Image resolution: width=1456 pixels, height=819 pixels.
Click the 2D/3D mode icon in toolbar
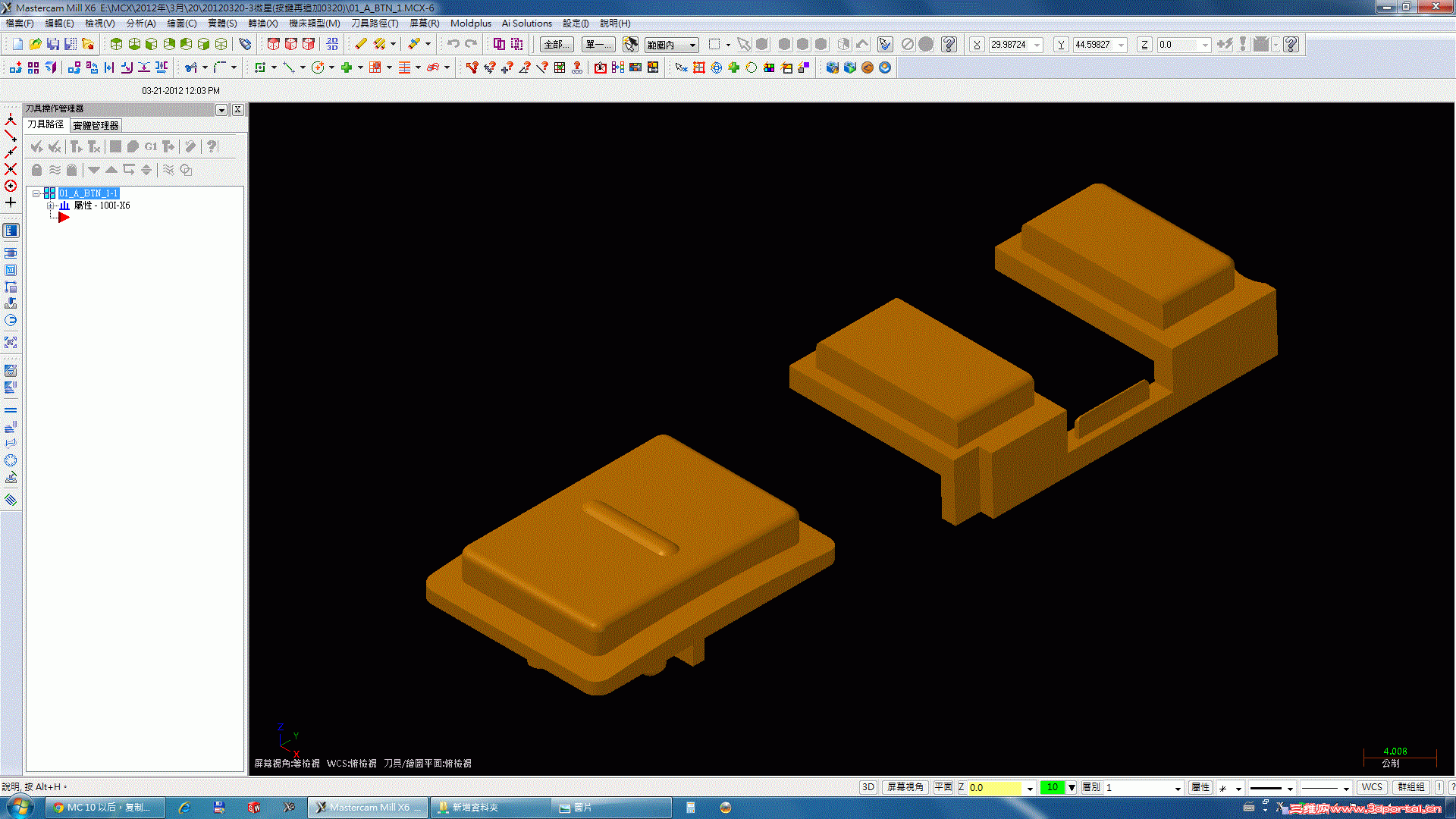332,45
